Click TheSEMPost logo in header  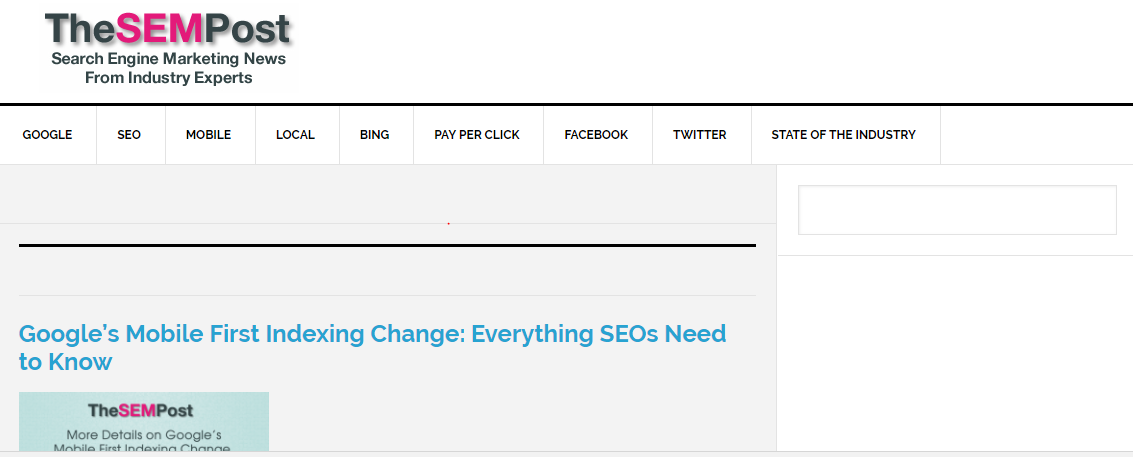coord(168,49)
